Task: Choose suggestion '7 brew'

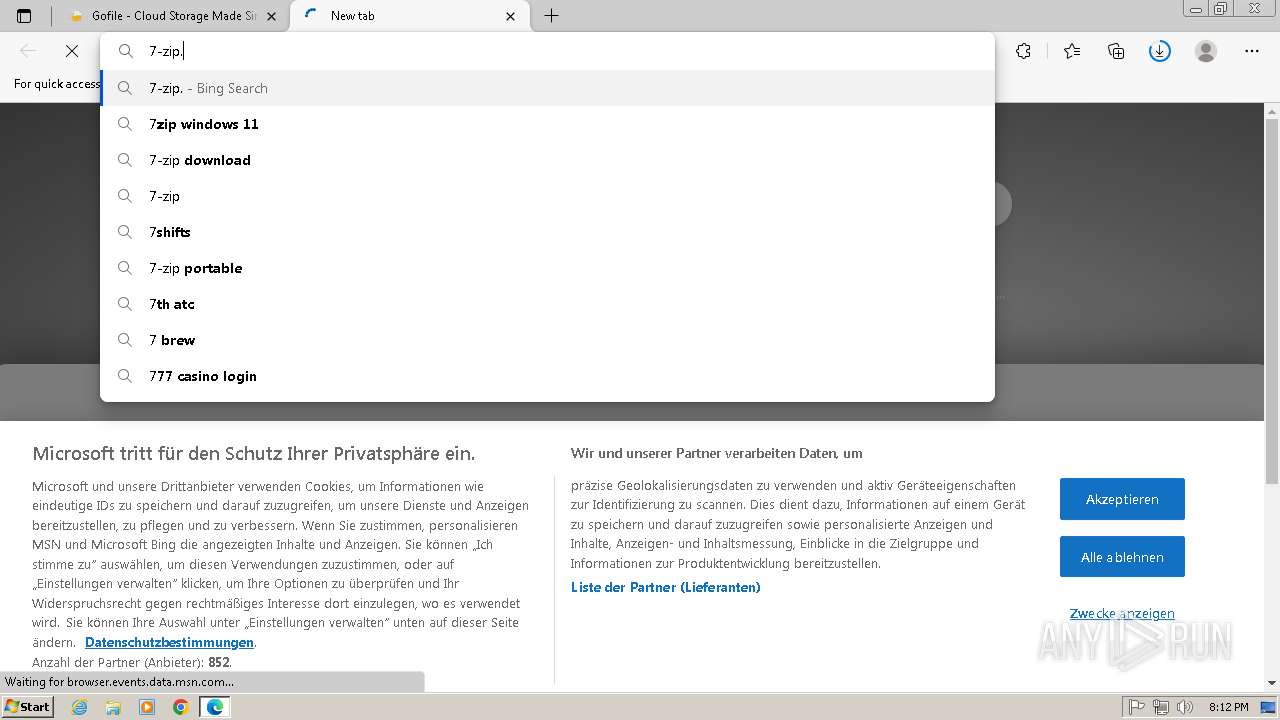Action: 548,340
